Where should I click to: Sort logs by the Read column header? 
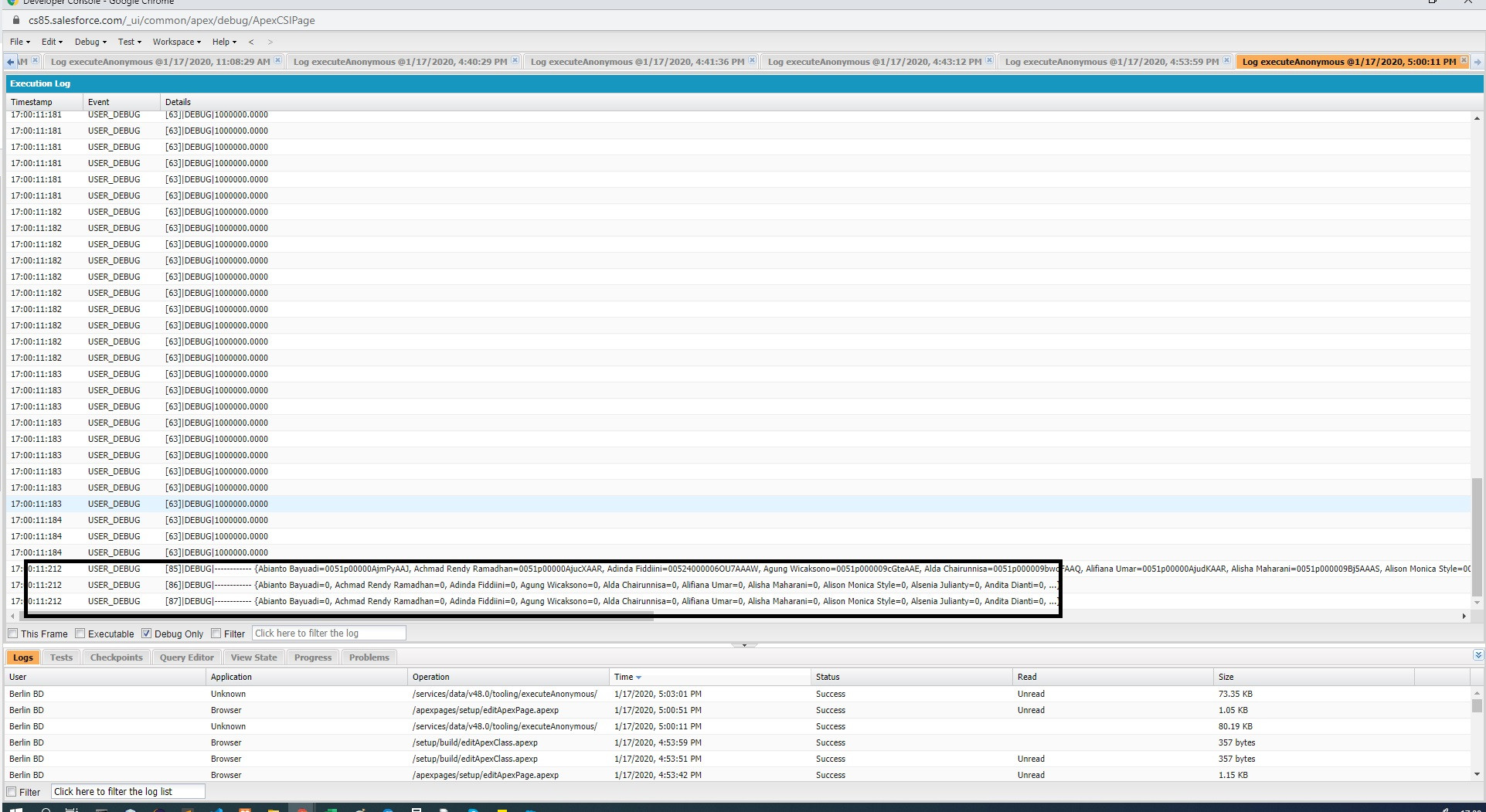point(1114,677)
